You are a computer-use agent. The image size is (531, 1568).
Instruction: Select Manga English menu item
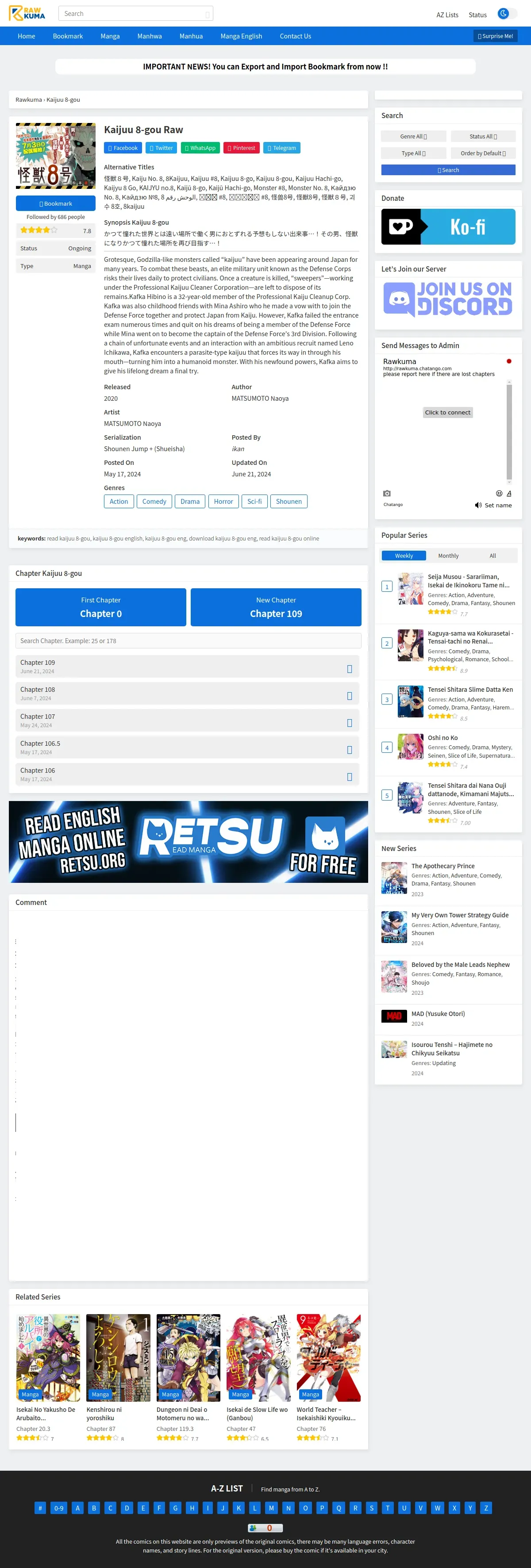pyautogui.click(x=241, y=36)
